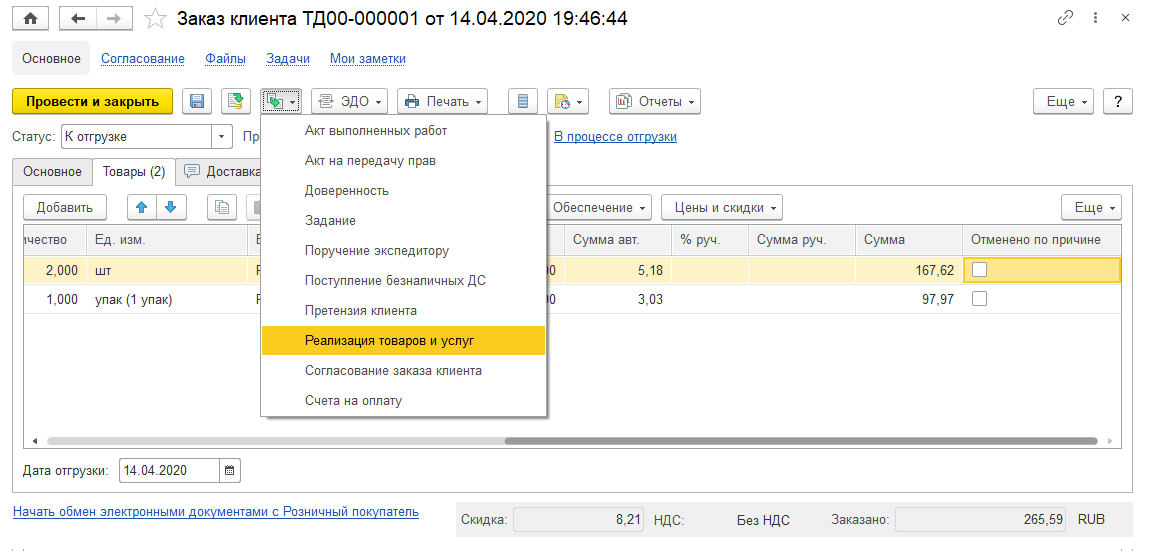Open the Мои заметки section
The image size is (1152, 551).
pos(367,59)
